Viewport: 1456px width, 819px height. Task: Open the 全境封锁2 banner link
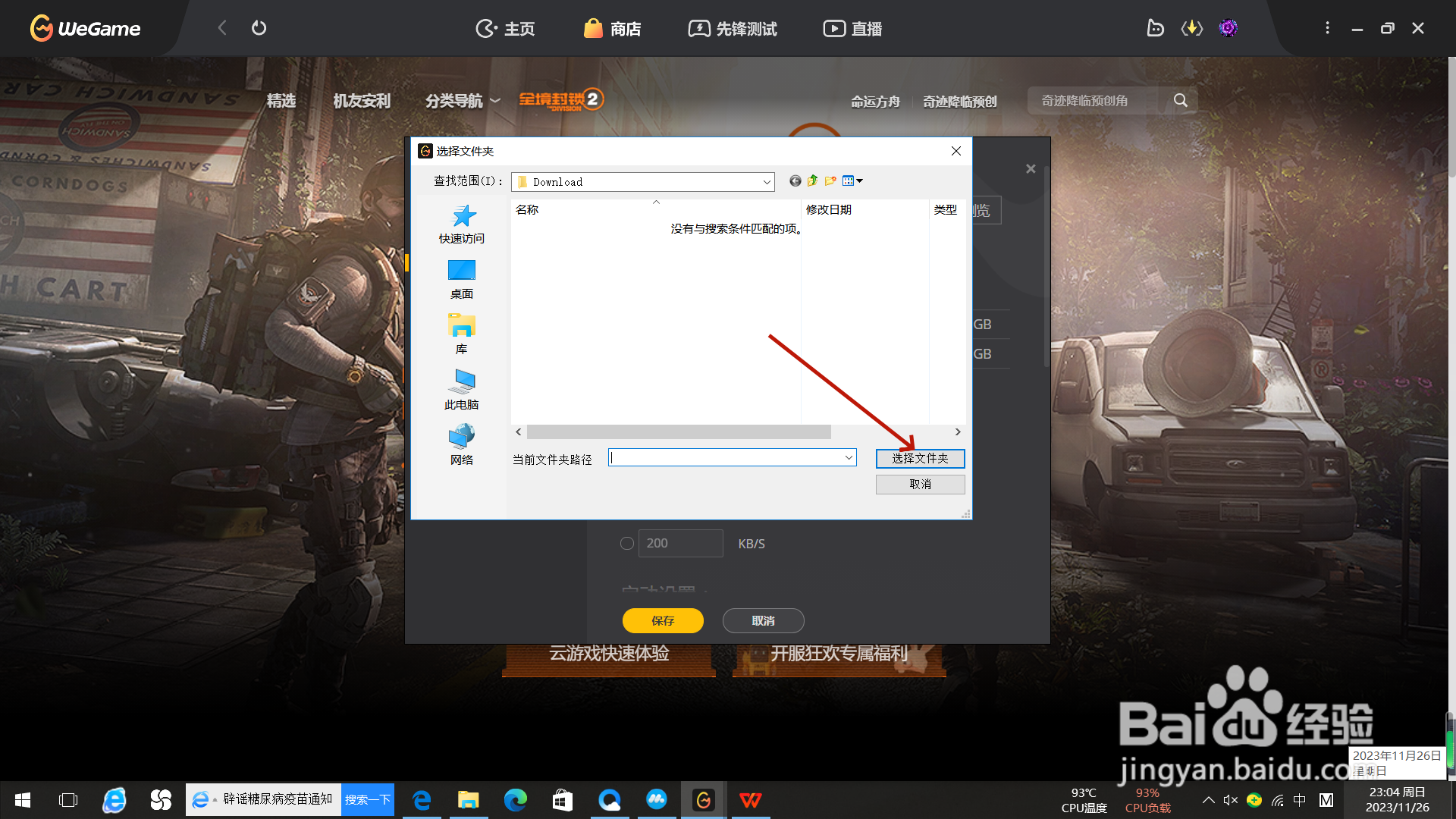tap(561, 99)
